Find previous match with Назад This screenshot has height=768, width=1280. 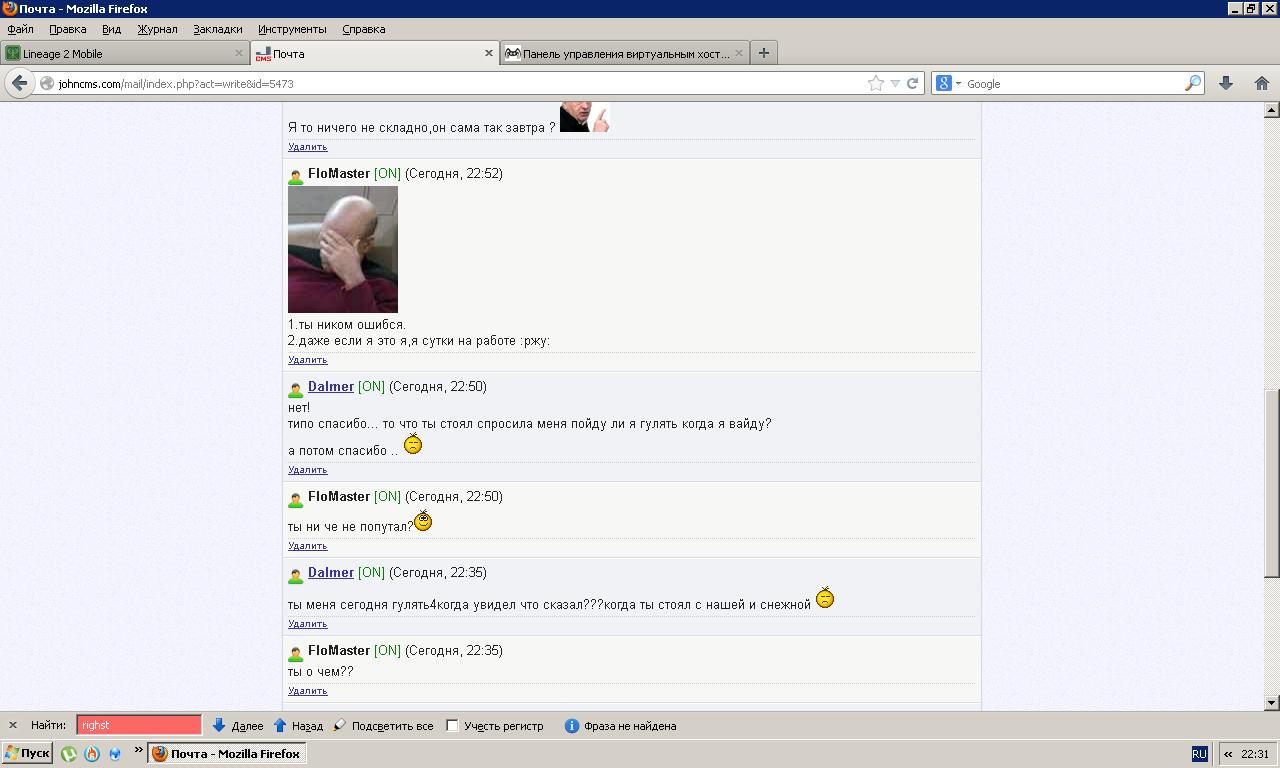[x=298, y=726]
